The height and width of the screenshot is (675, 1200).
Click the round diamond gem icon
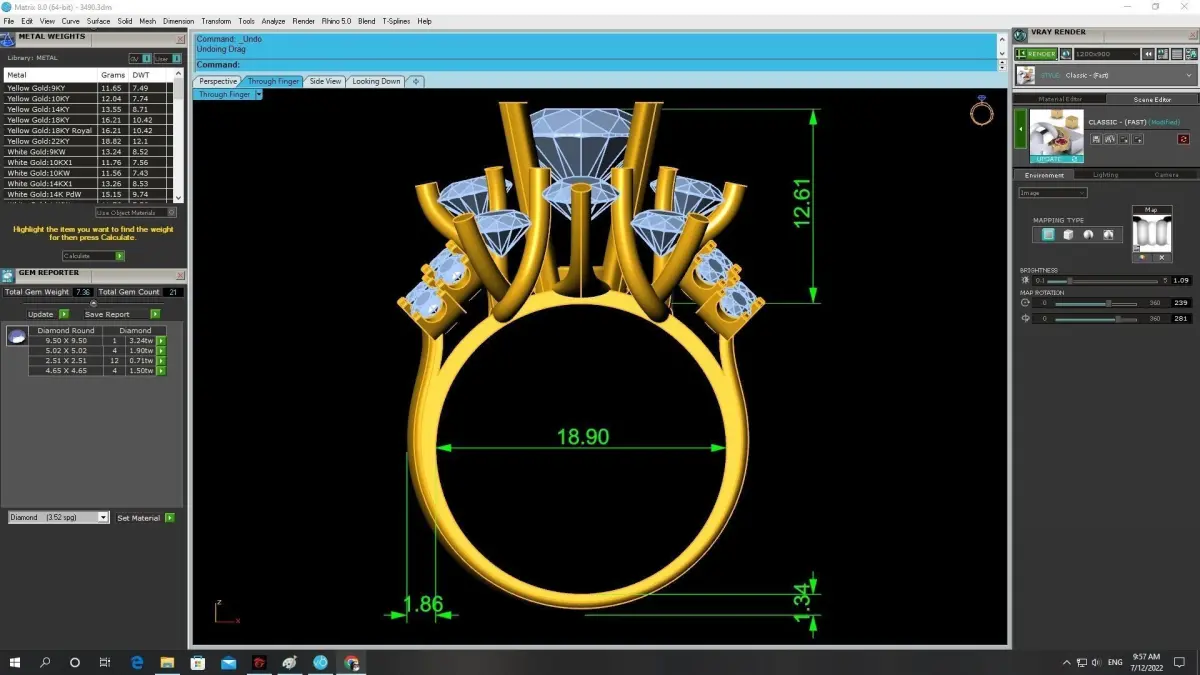click(15, 336)
